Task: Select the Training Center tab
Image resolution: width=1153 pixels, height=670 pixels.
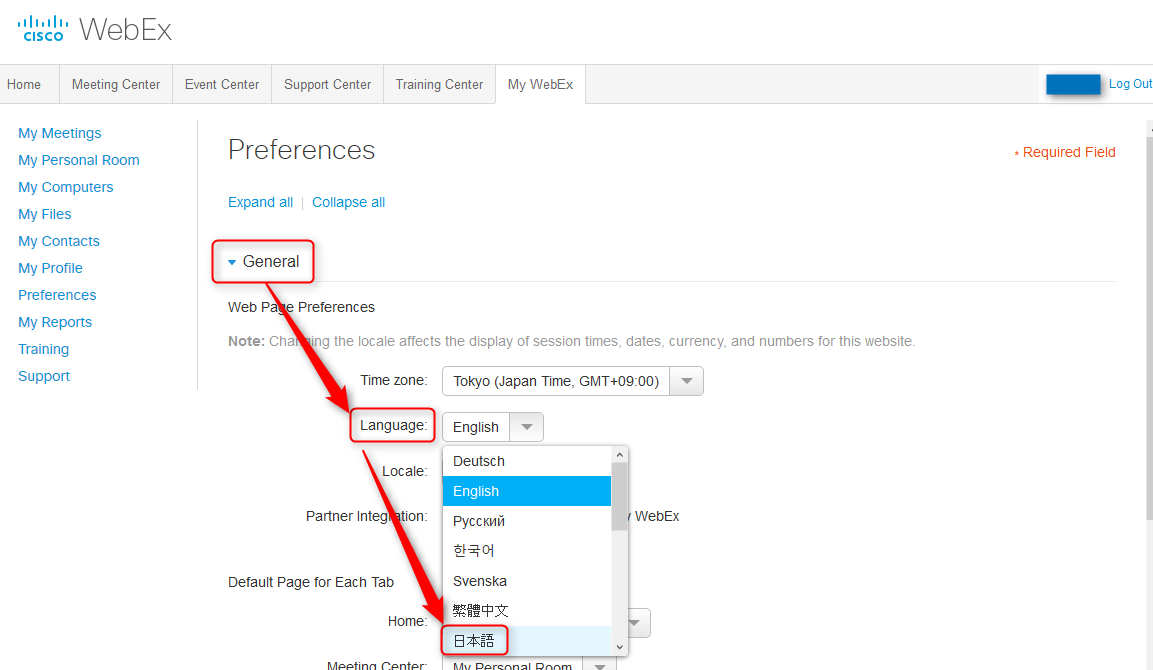Action: pyautogui.click(x=440, y=85)
